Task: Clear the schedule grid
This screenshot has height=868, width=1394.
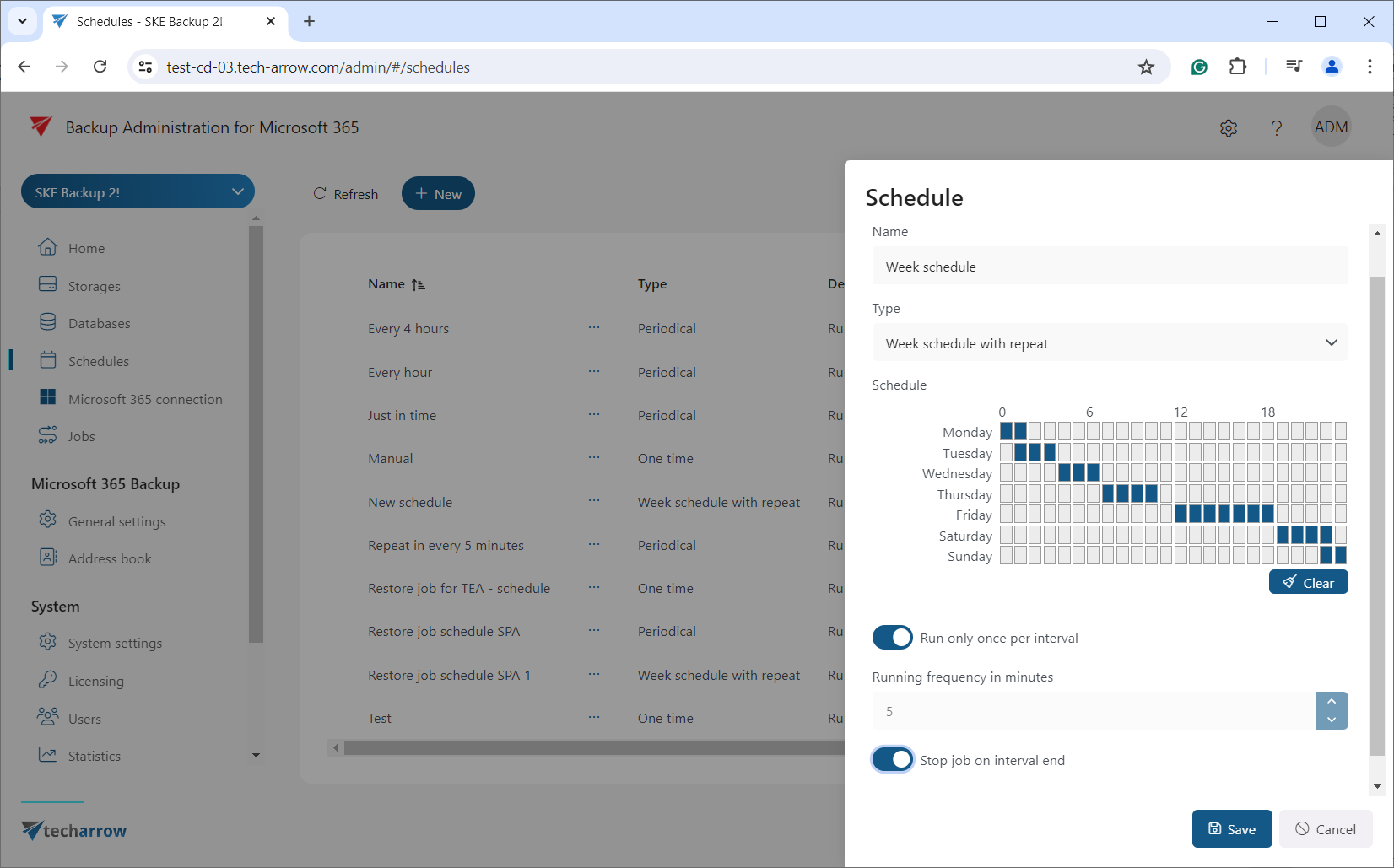Action: point(1308,583)
